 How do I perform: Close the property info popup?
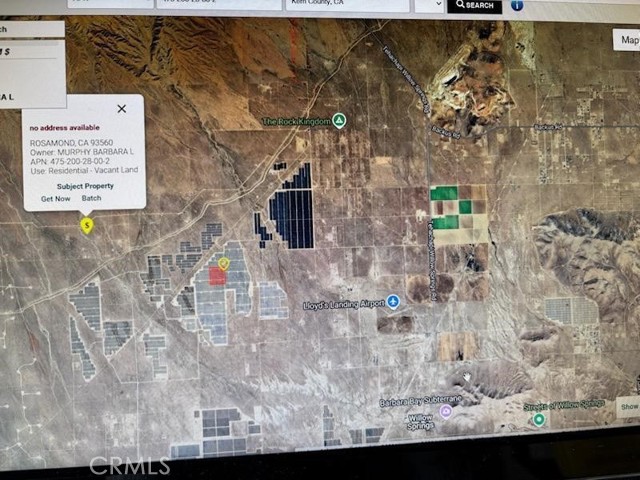click(122, 109)
